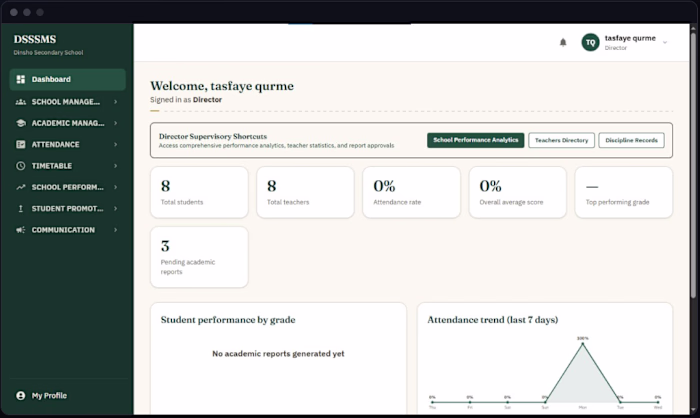Image resolution: width=700 pixels, height=418 pixels.
Task: Click the Timetable clock icon
Action: (x=21, y=166)
